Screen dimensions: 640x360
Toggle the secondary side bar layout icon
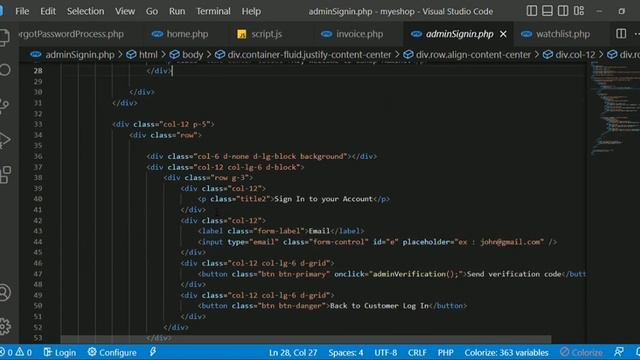click(x=563, y=11)
